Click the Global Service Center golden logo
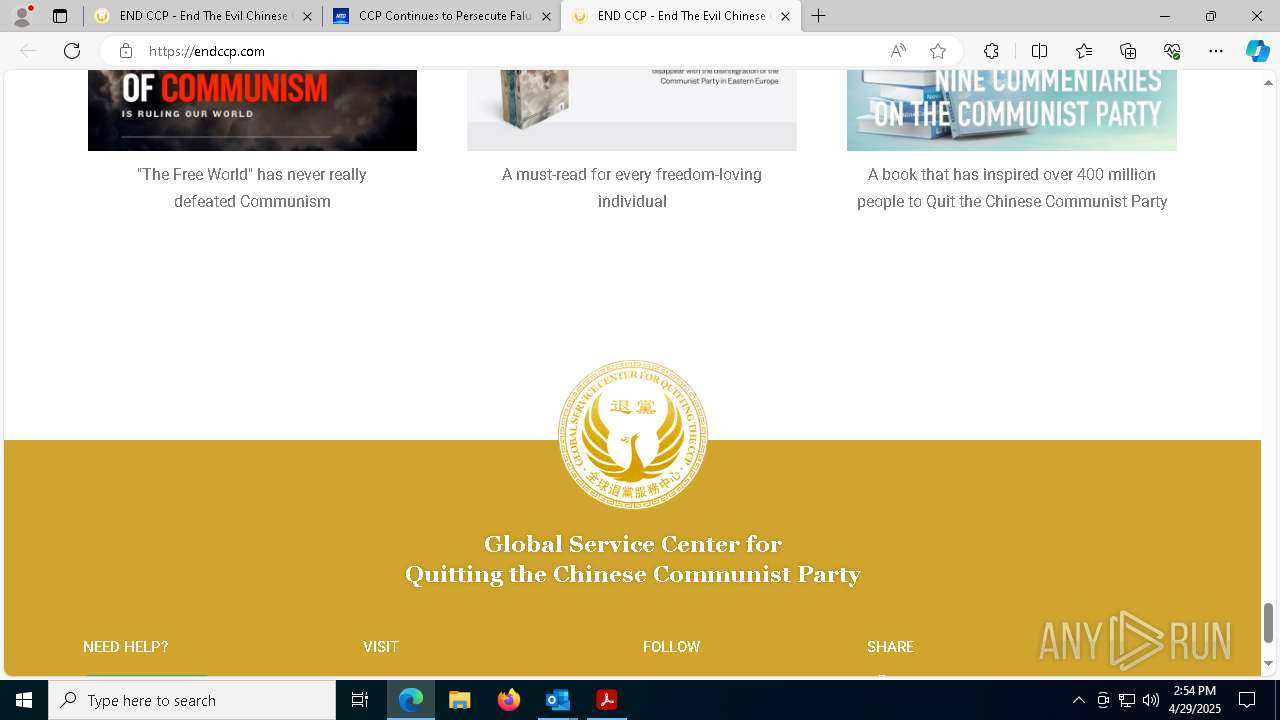 click(x=633, y=435)
